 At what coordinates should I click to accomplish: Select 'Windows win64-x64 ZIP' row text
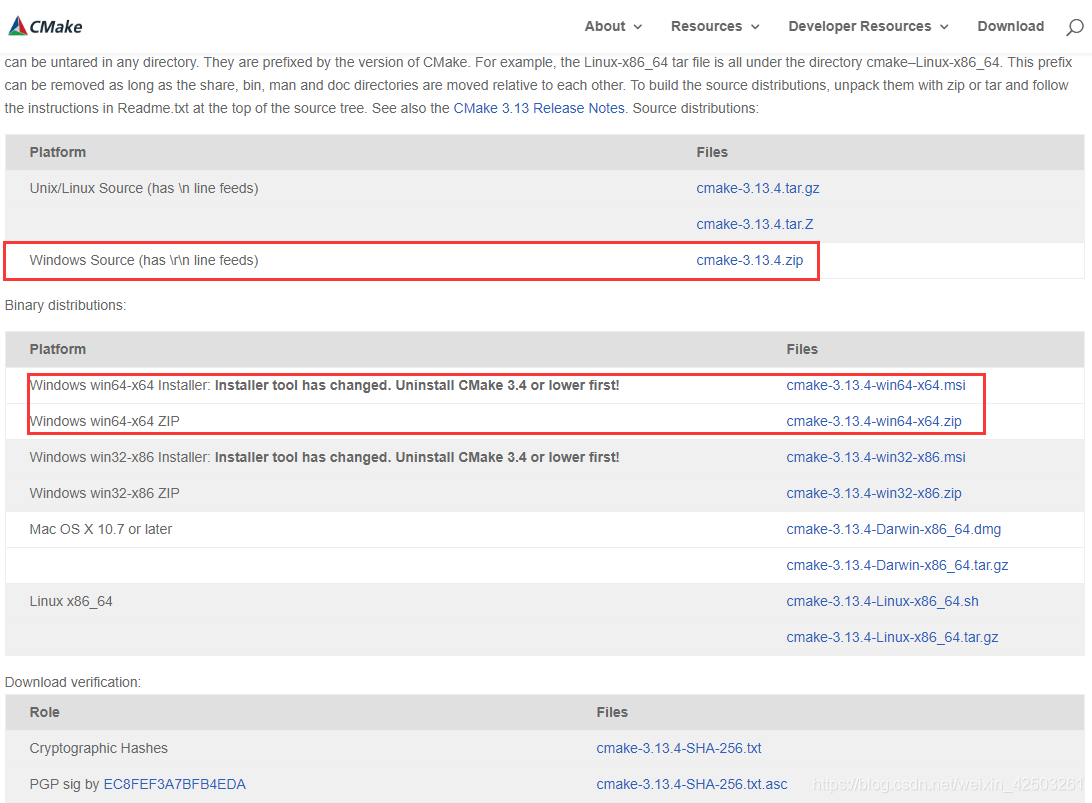pos(104,421)
